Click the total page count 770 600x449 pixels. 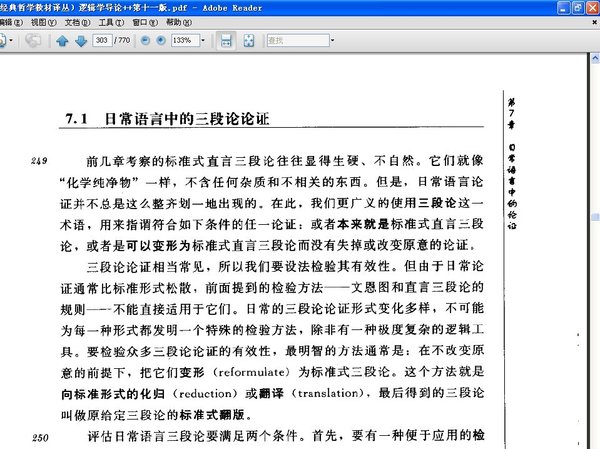coord(124,40)
